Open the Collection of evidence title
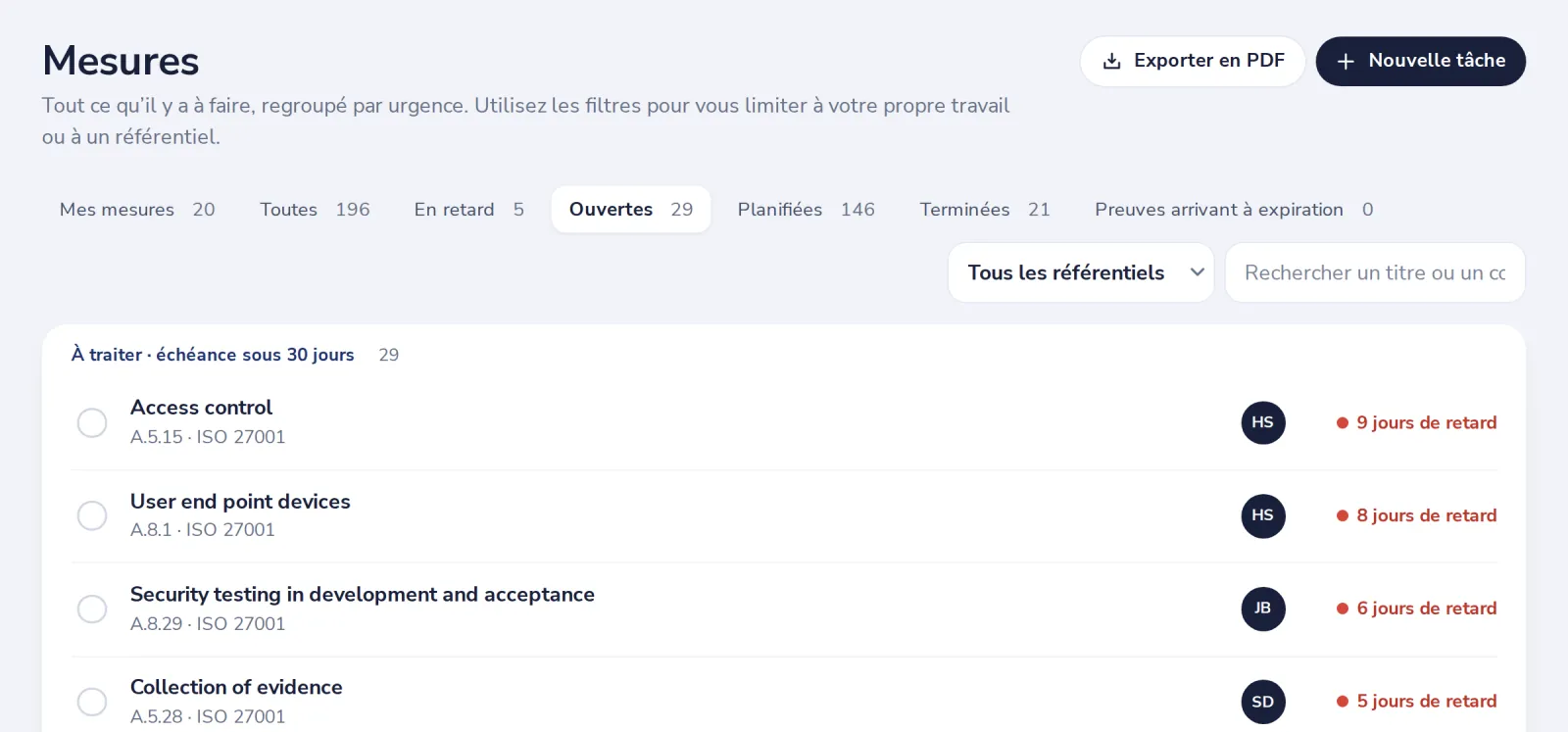 click(x=236, y=688)
